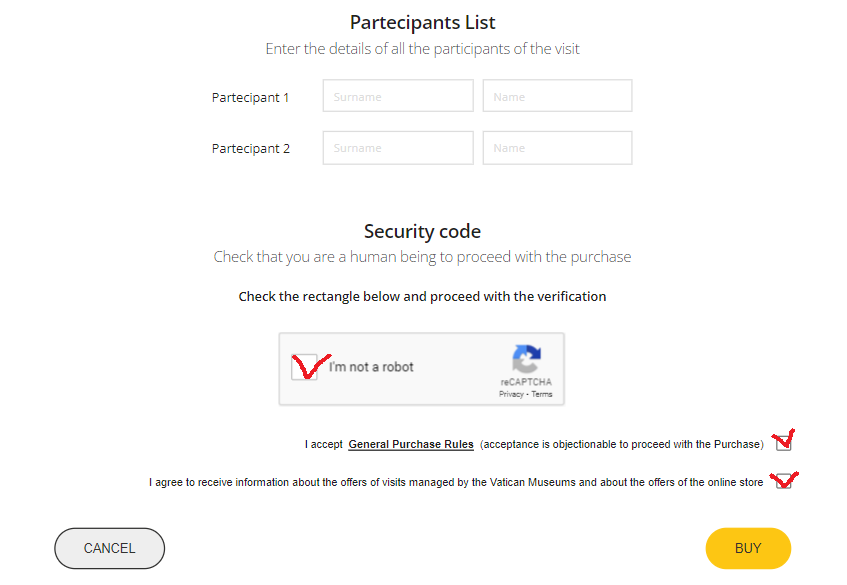
Task: Click the reCAPTCHA logo icon
Action: tap(526, 359)
